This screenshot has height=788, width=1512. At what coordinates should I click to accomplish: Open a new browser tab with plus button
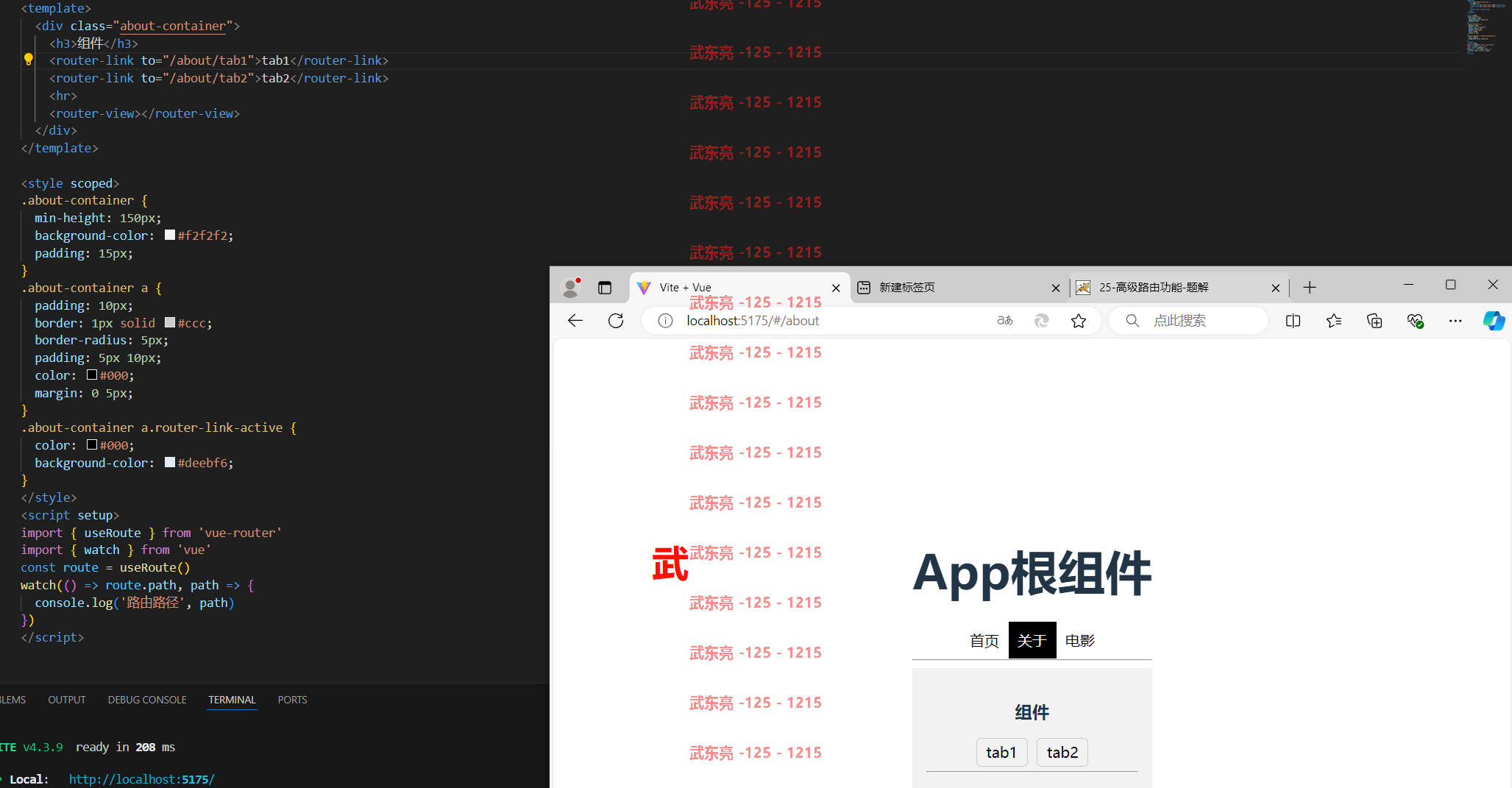(1310, 288)
